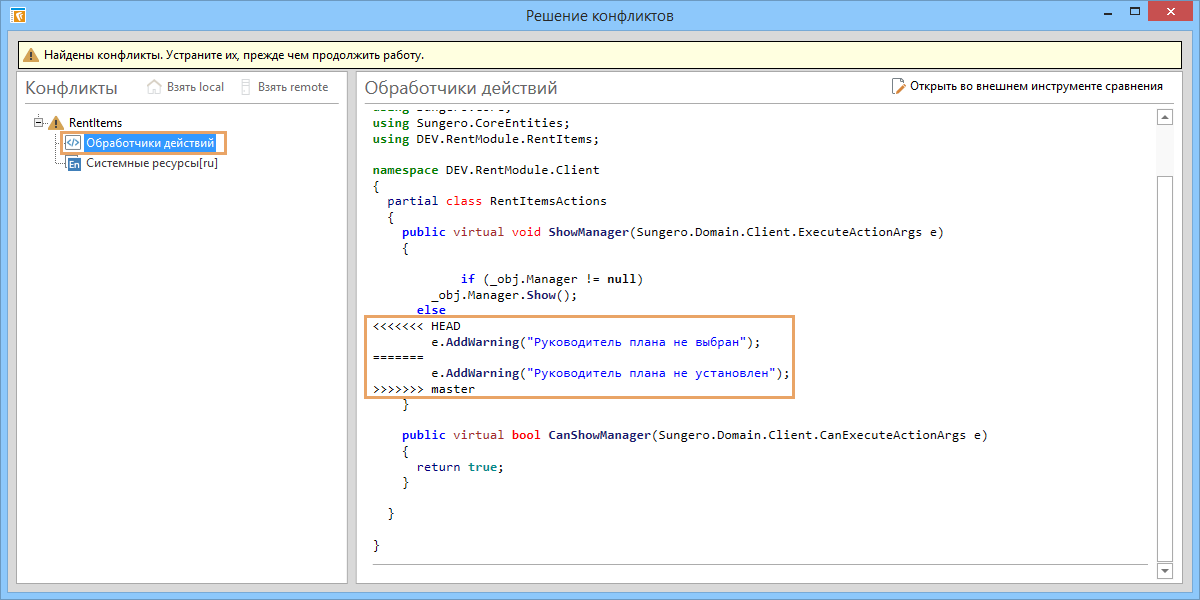Click the warning triangle in the yellow banner

tap(31, 55)
